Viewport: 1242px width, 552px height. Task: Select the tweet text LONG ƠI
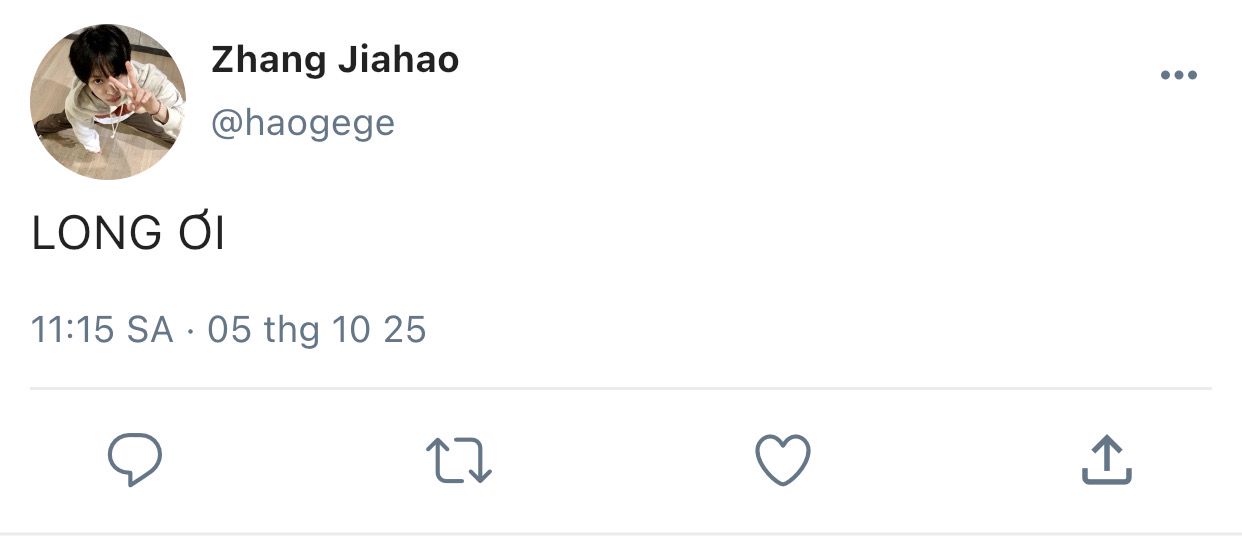coord(128,233)
